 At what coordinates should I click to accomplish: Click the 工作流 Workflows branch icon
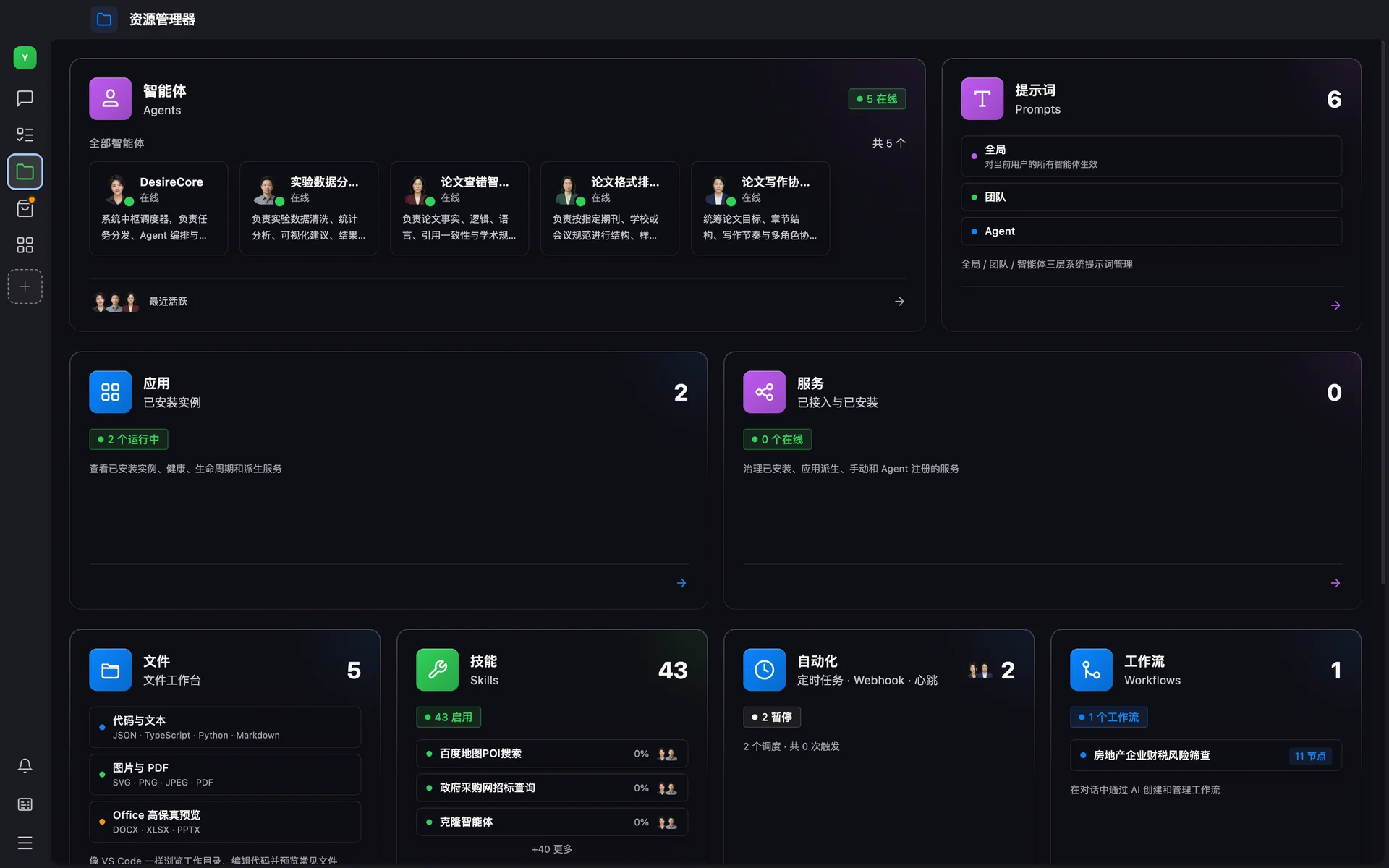[x=1091, y=670]
